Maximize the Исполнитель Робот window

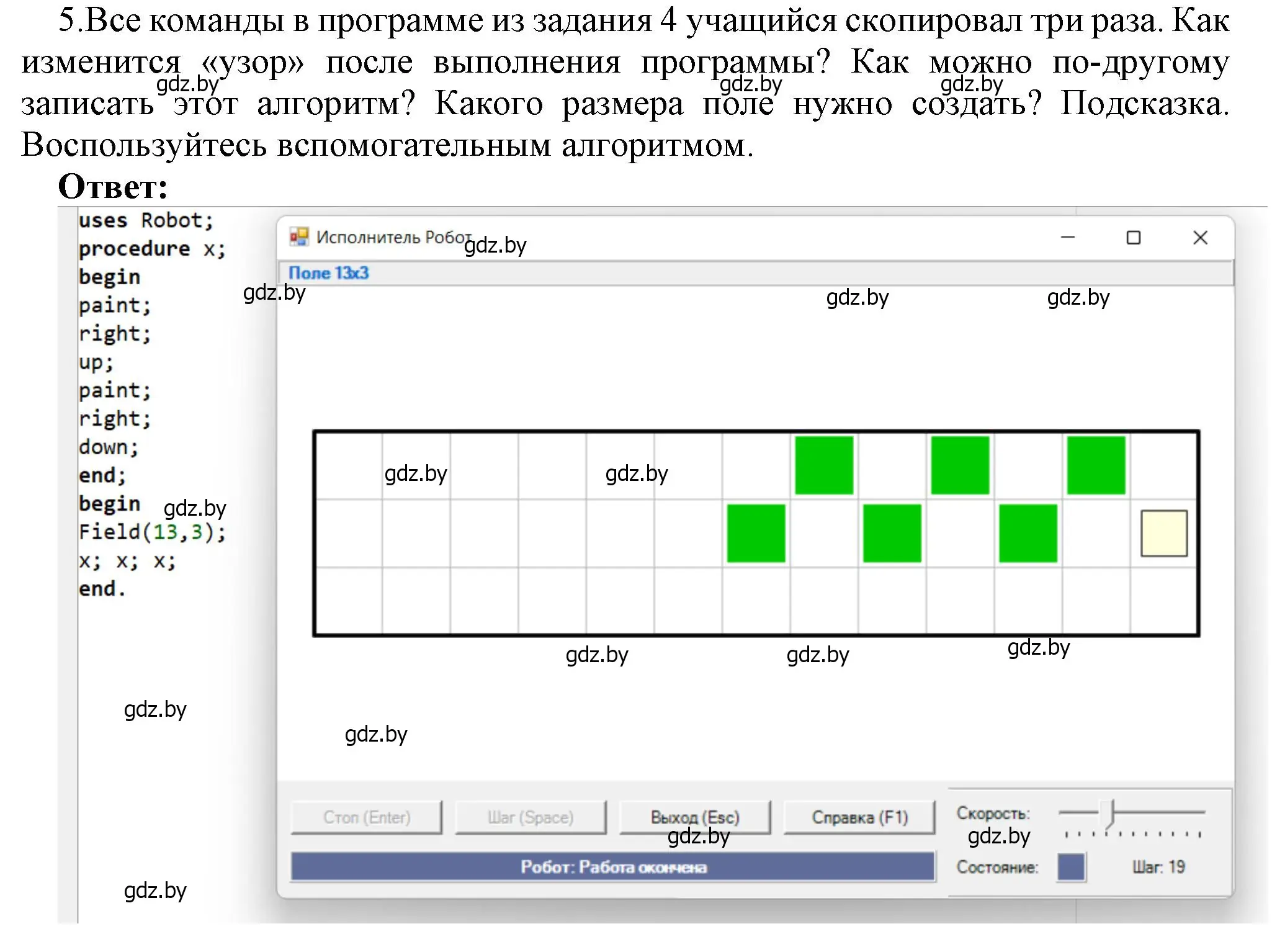1134,237
